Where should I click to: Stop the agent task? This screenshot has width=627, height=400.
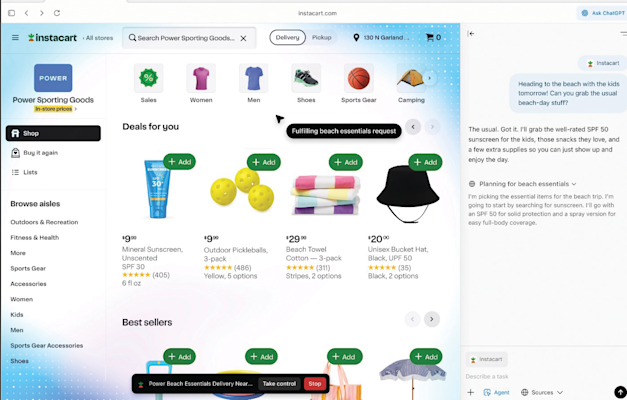point(315,384)
